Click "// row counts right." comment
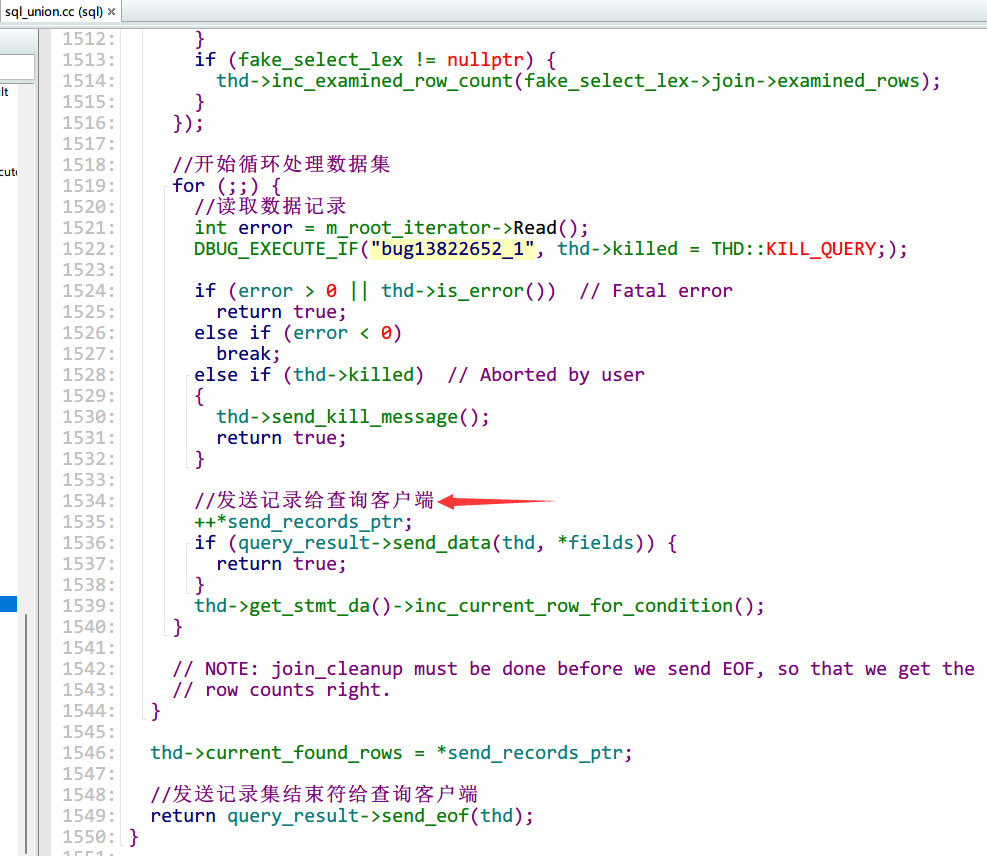 click(x=281, y=690)
